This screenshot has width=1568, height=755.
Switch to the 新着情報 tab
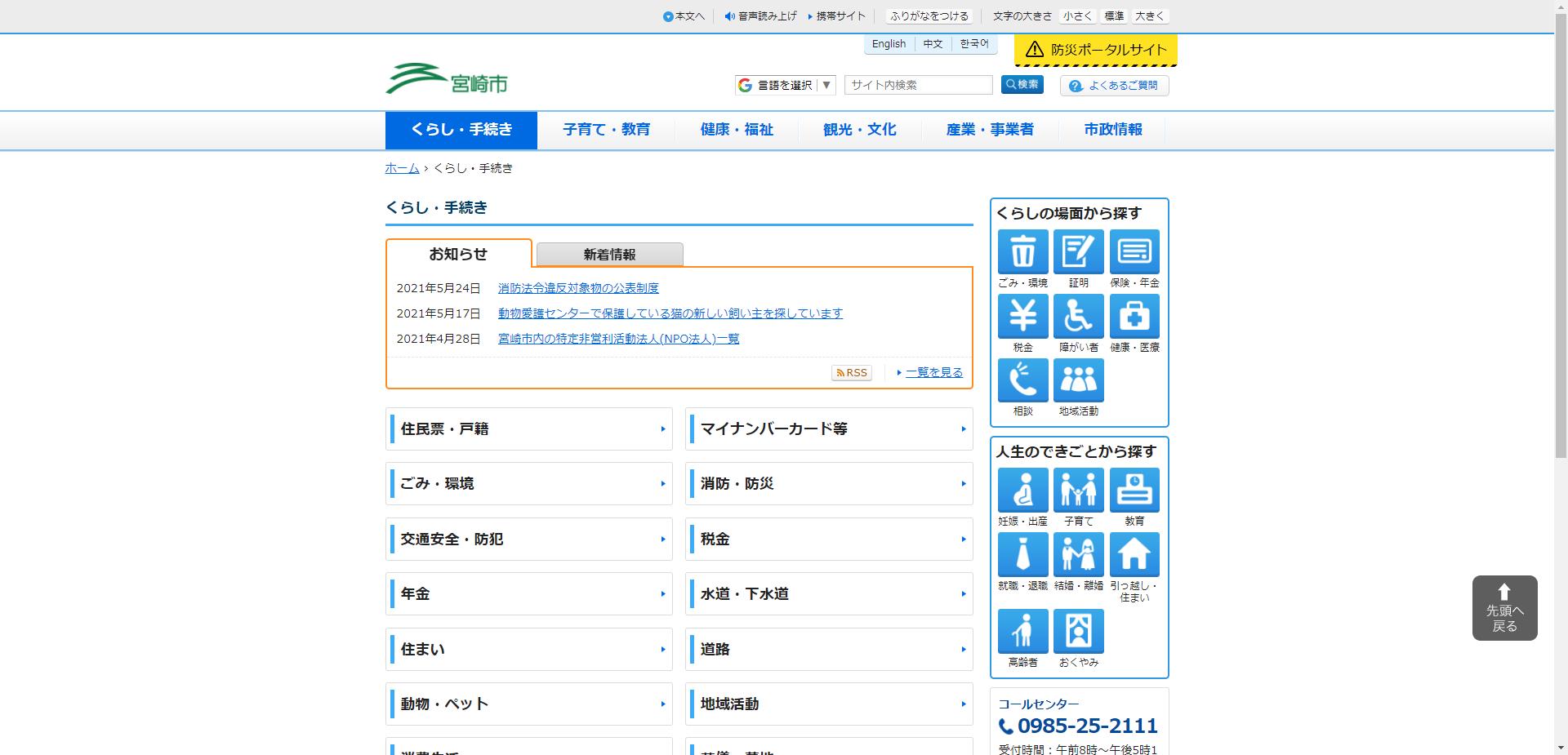[x=609, y=255]
